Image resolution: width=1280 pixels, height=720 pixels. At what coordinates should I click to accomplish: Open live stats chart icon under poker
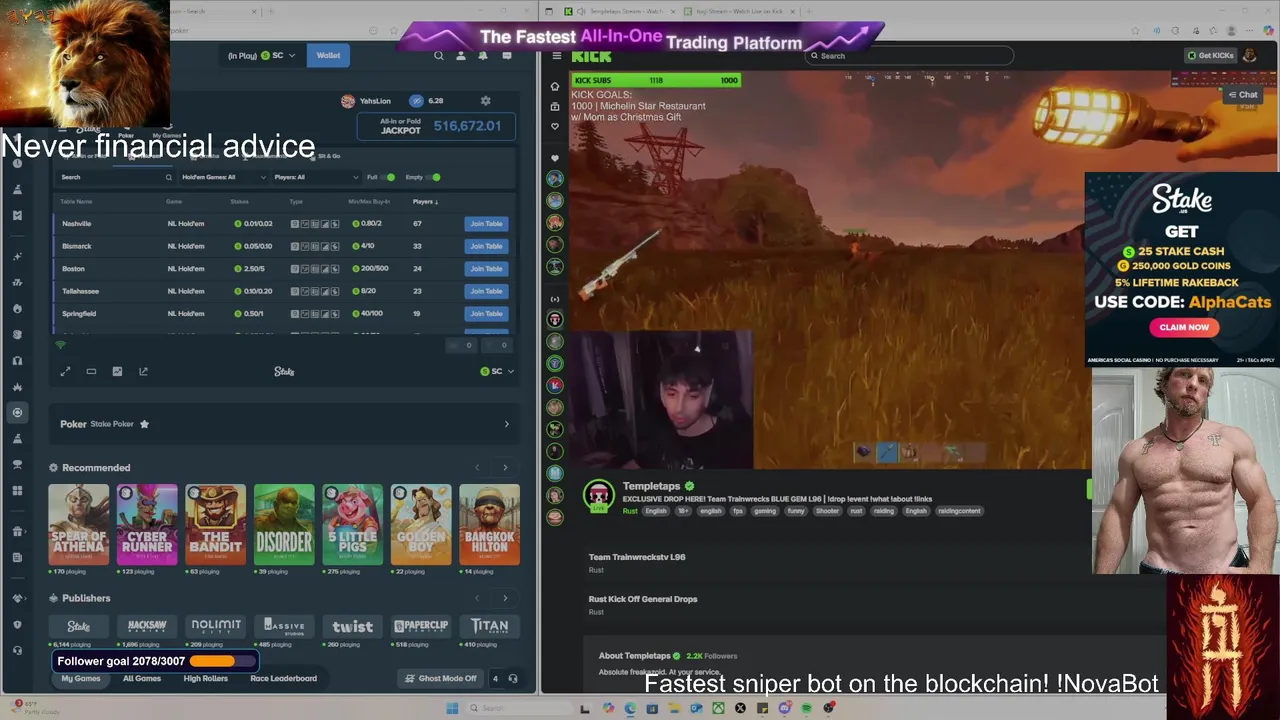(x=117, y=371)
